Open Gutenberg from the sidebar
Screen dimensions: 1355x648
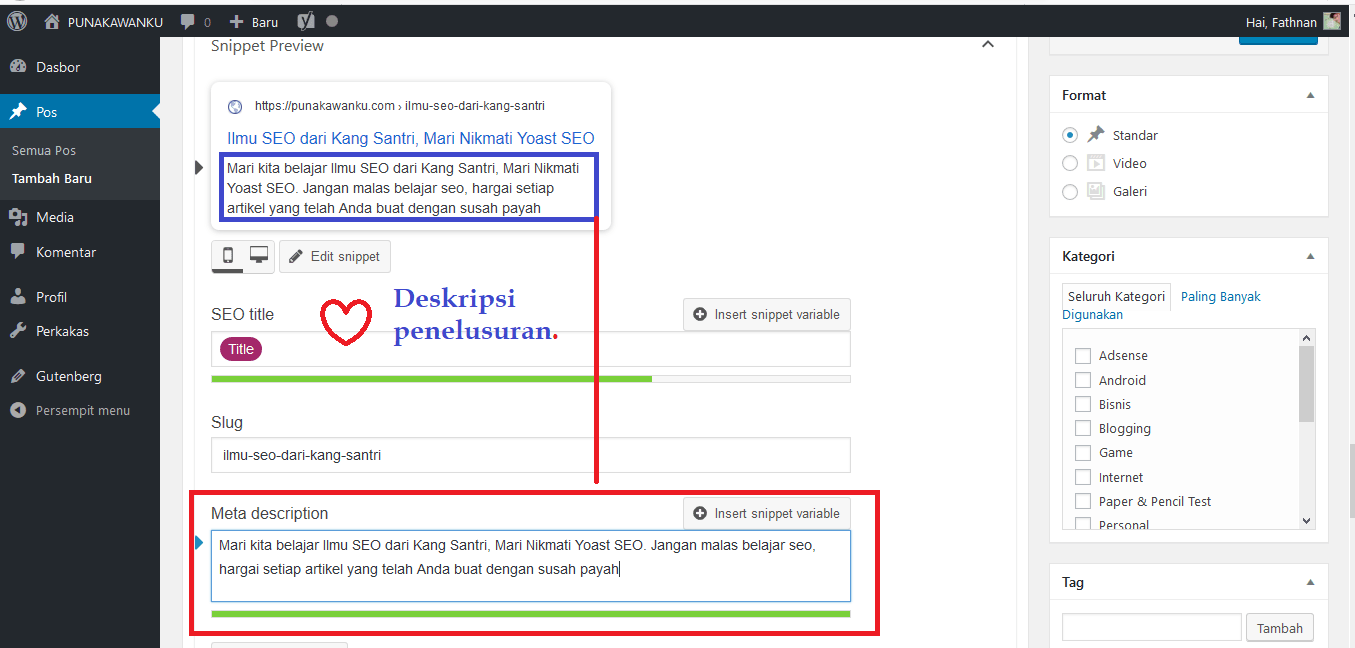(x=68, y=377)
